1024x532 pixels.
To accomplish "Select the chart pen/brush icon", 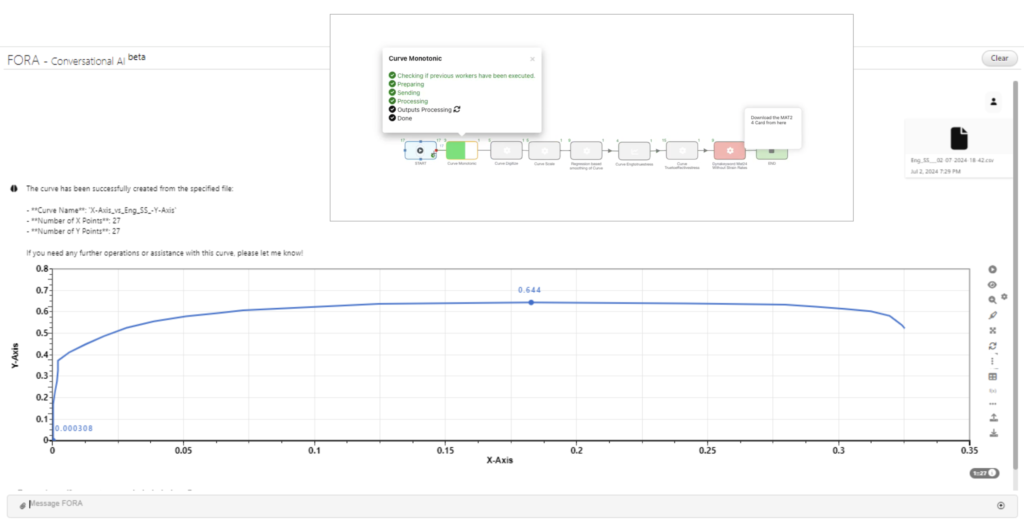I will tap(993, 315).
